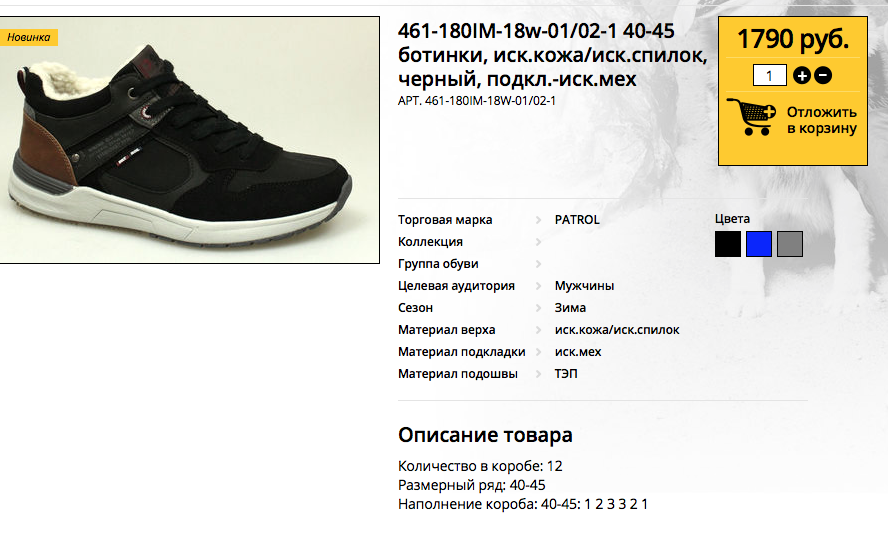Select the gray color swatch
The height and width of the screenshot is (544, 888).
(x=790, y=244)
